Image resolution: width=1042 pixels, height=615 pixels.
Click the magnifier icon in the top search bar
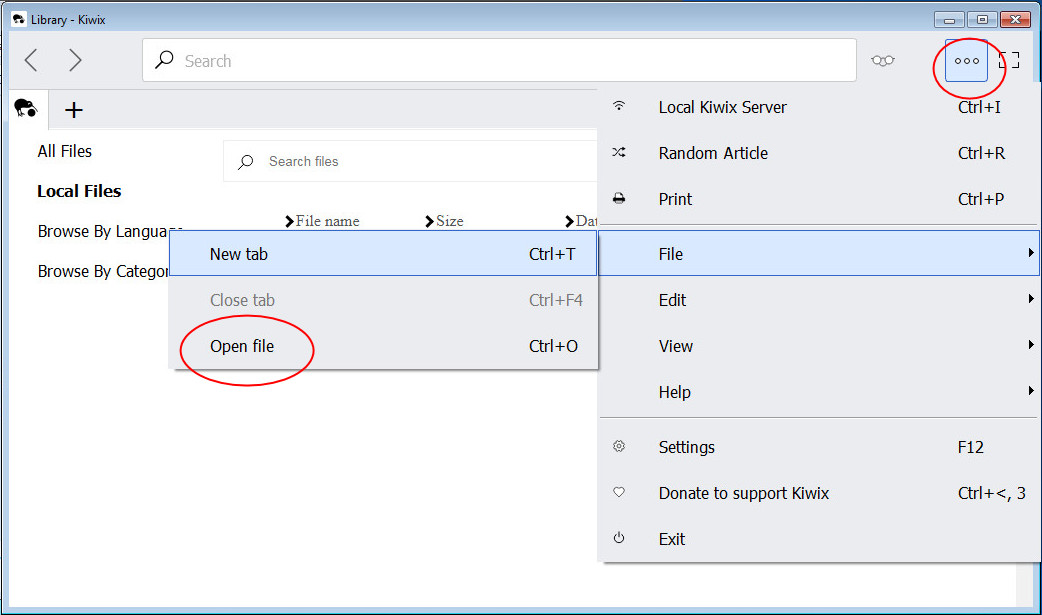point(164,60)
